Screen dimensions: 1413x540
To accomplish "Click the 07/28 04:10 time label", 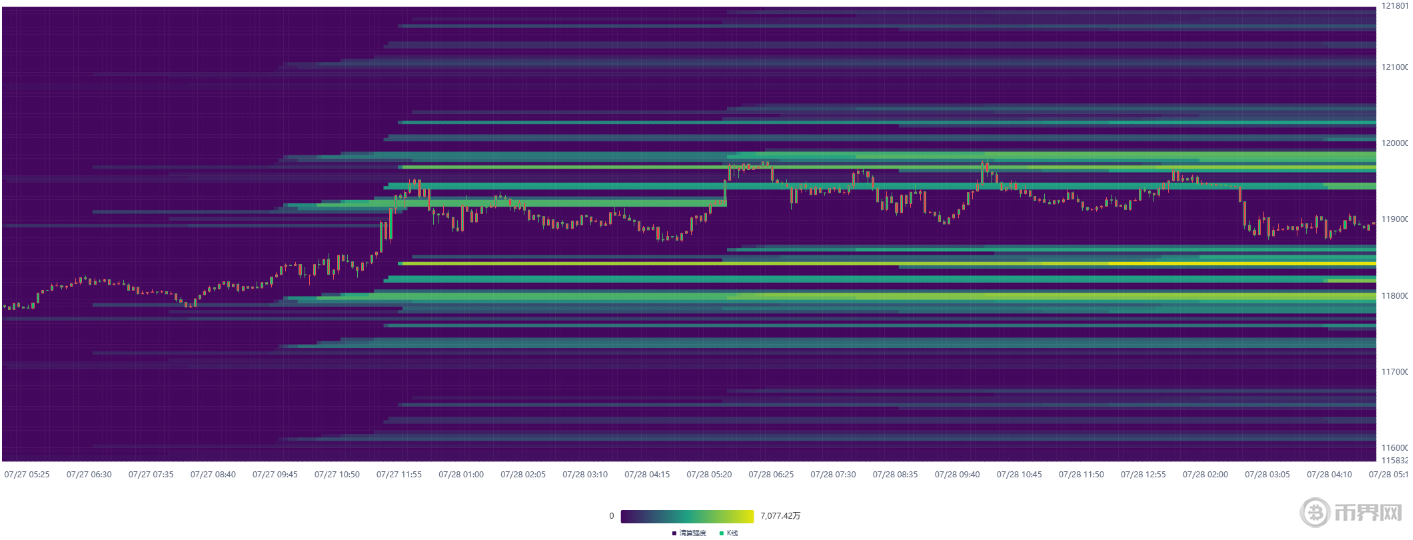I will pyautogui.click(x=1329, y=475).
